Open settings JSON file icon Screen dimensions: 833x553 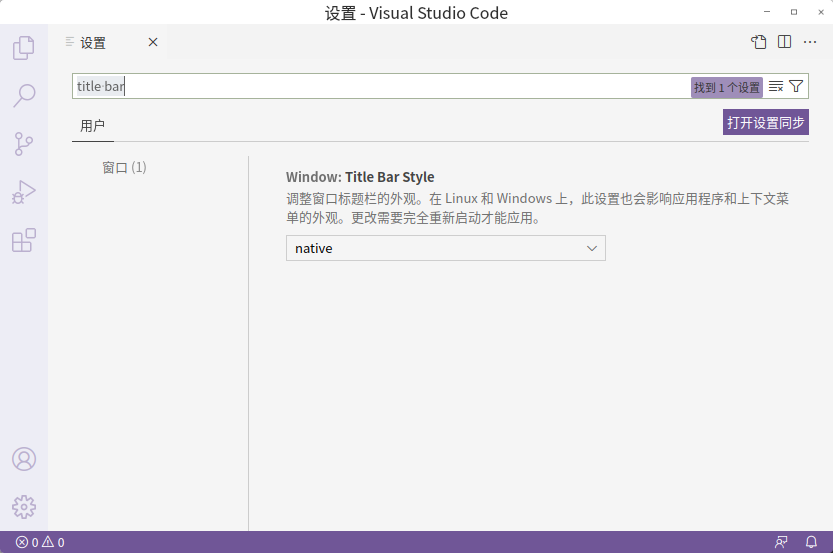[x=759, y=42]
